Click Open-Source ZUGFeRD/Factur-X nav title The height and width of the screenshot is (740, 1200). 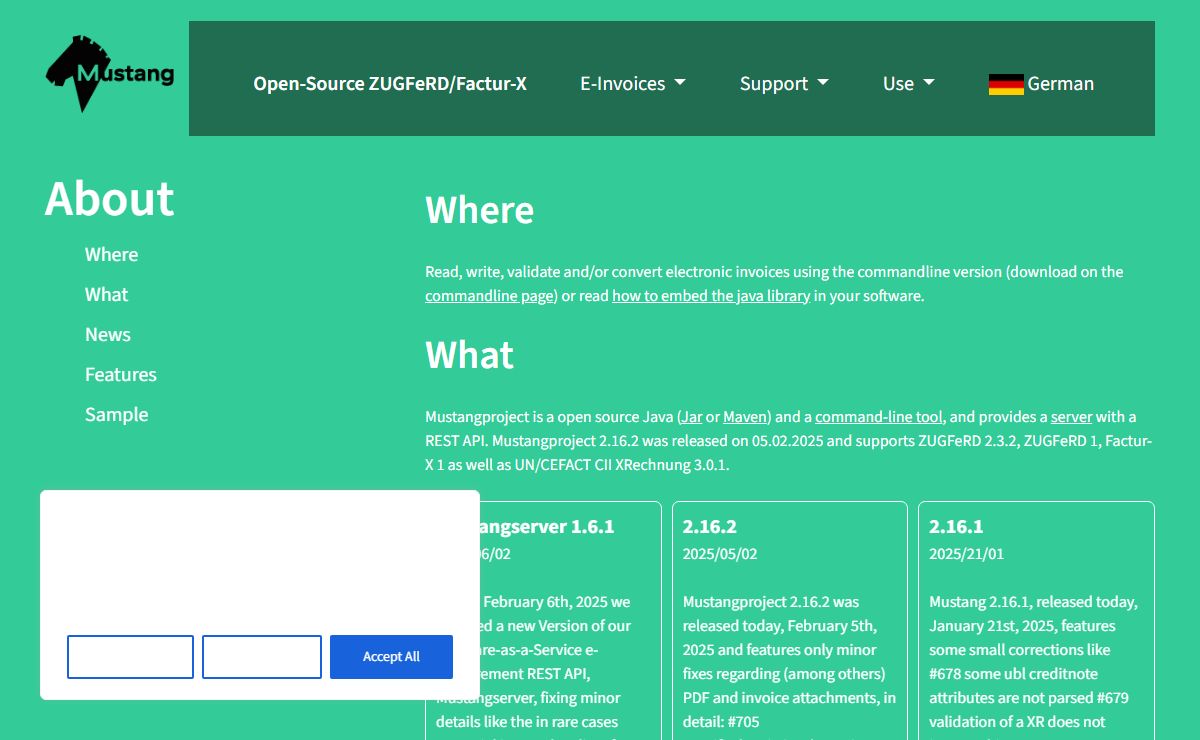click(x=390, y=84)
